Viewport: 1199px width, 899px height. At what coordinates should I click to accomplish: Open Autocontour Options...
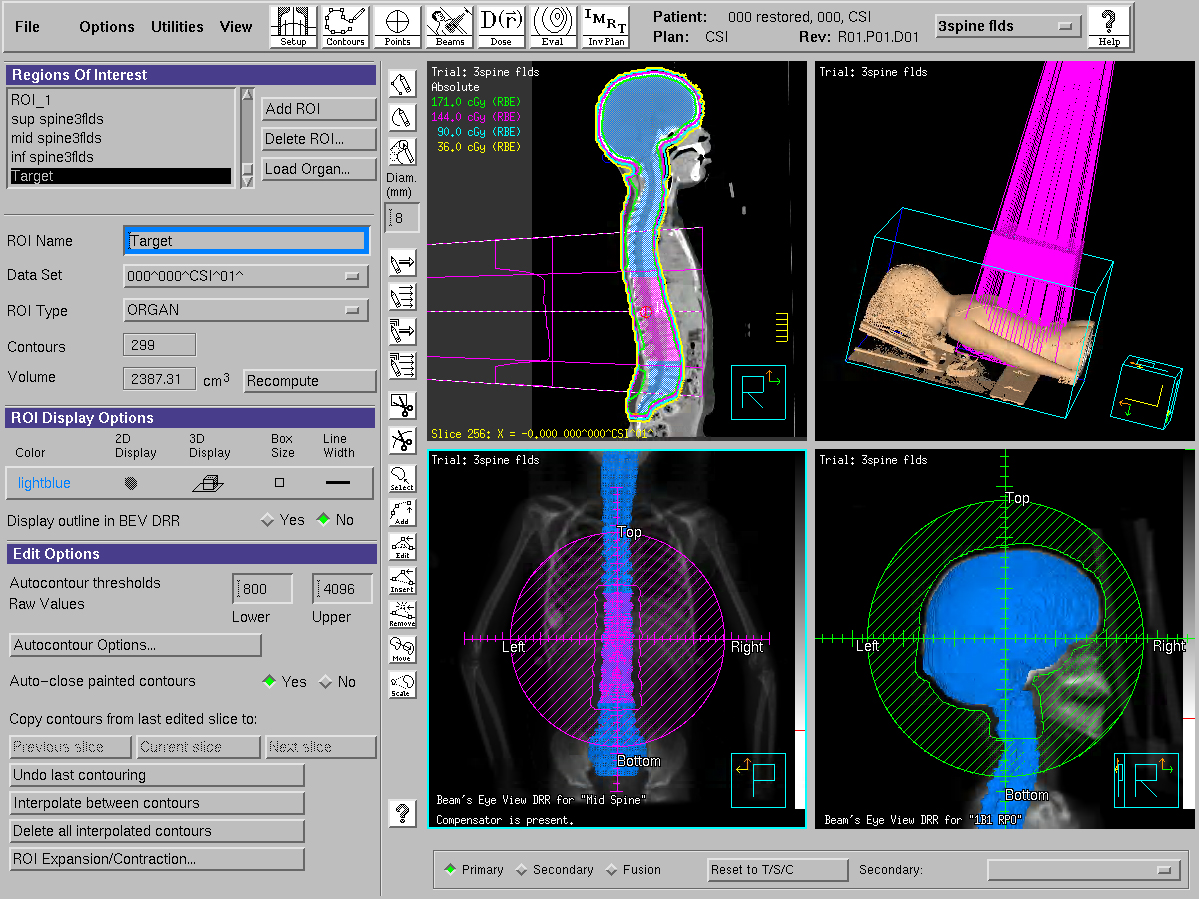[x=135, y=645]
